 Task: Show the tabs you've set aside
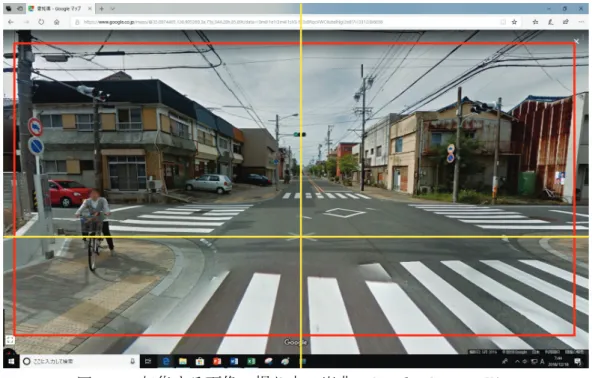coord(9,8)
